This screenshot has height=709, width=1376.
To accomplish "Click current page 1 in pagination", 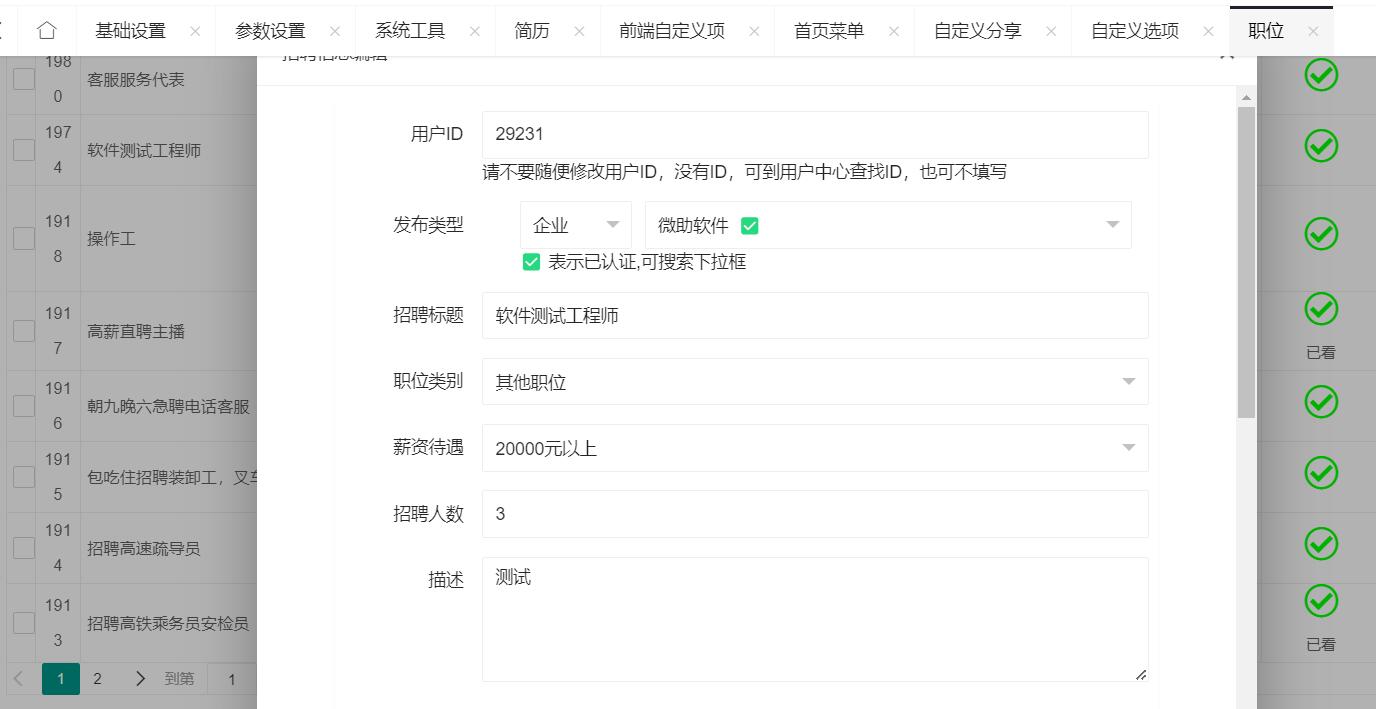I will coord(61,679).
